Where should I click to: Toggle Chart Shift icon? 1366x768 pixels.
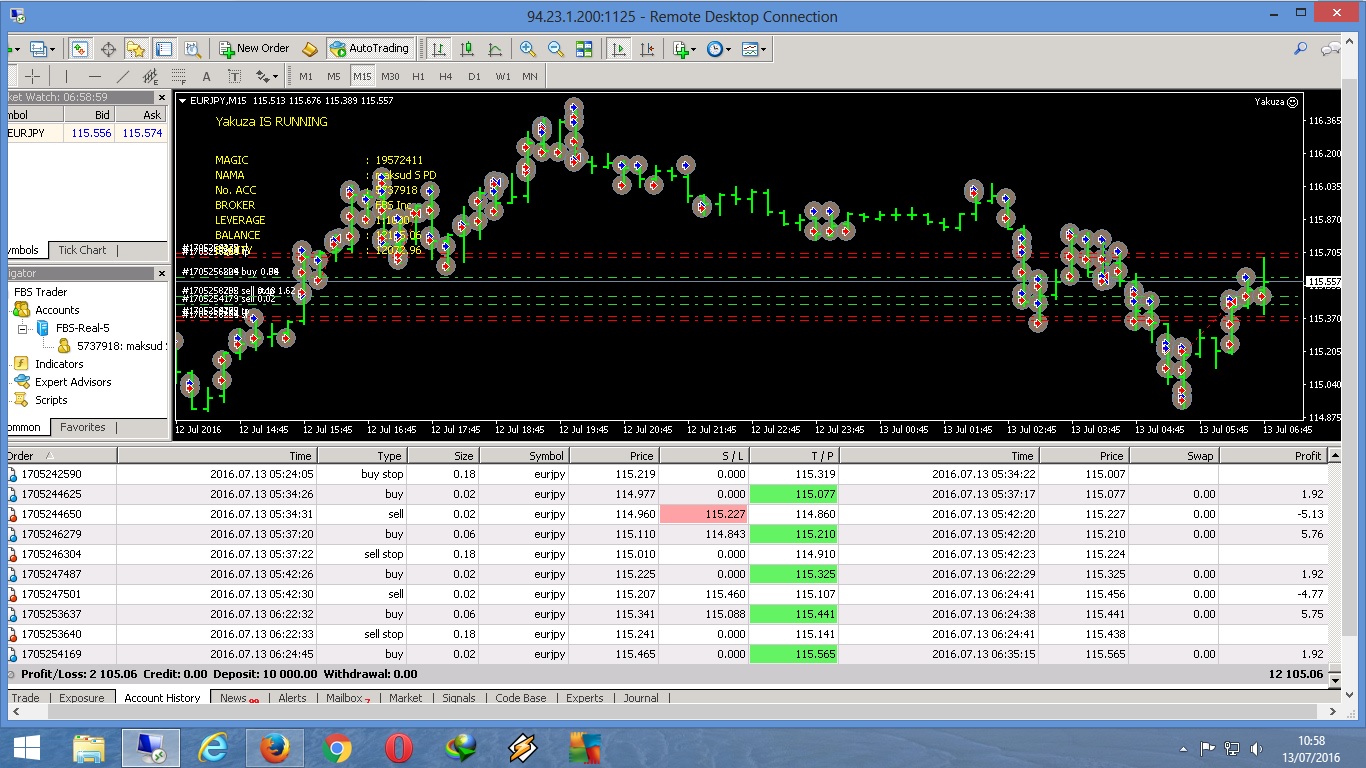point(647,48)
